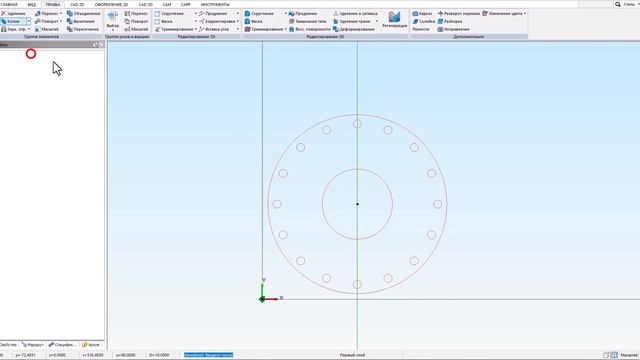
Task: Apply the Вычитание boolean tool
Action: pos(81,21)
